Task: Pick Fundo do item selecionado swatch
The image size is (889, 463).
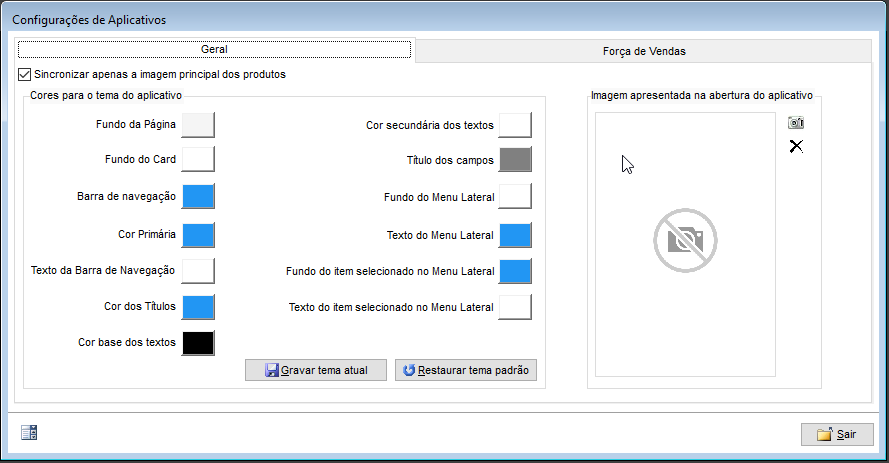Action: click(515, 271)
